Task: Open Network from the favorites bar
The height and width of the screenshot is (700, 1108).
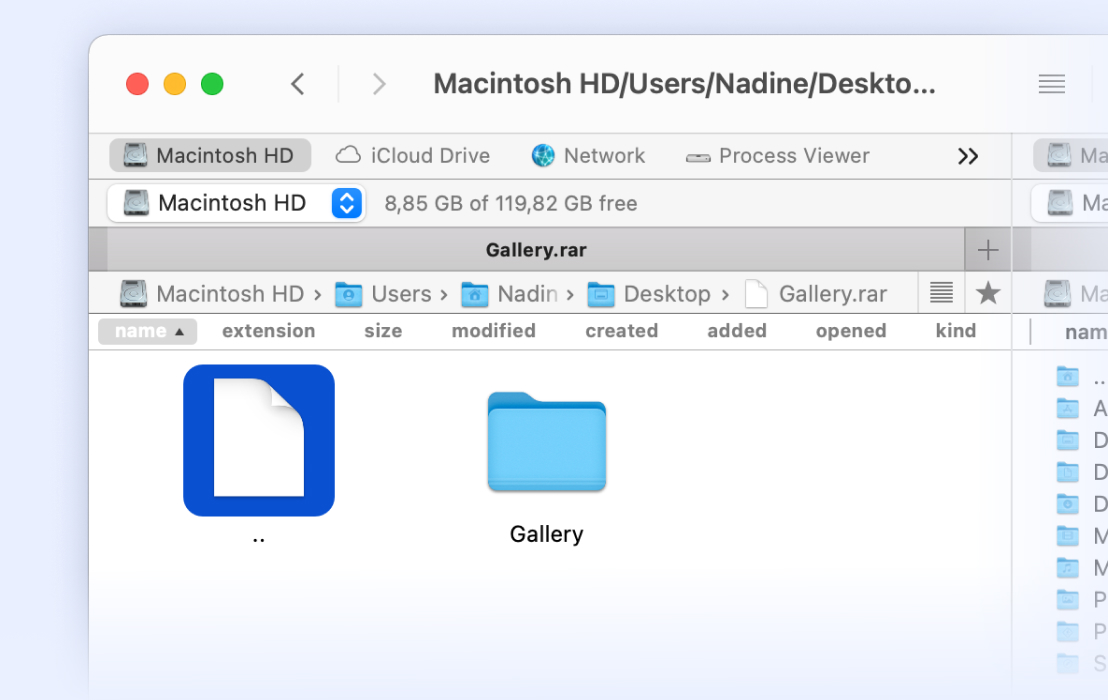Action: click(589, 156)
